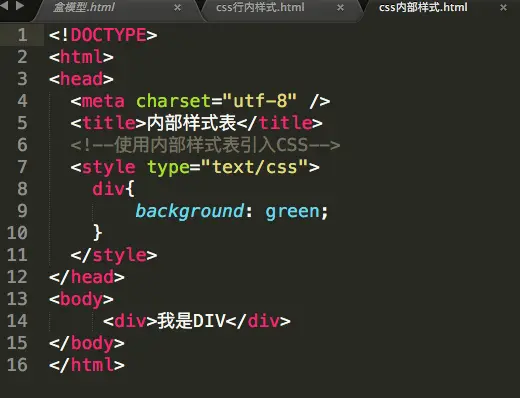This screenshot has width=520, height=398.
Task: Click the opening div tag on line 14
Action: 130,321
